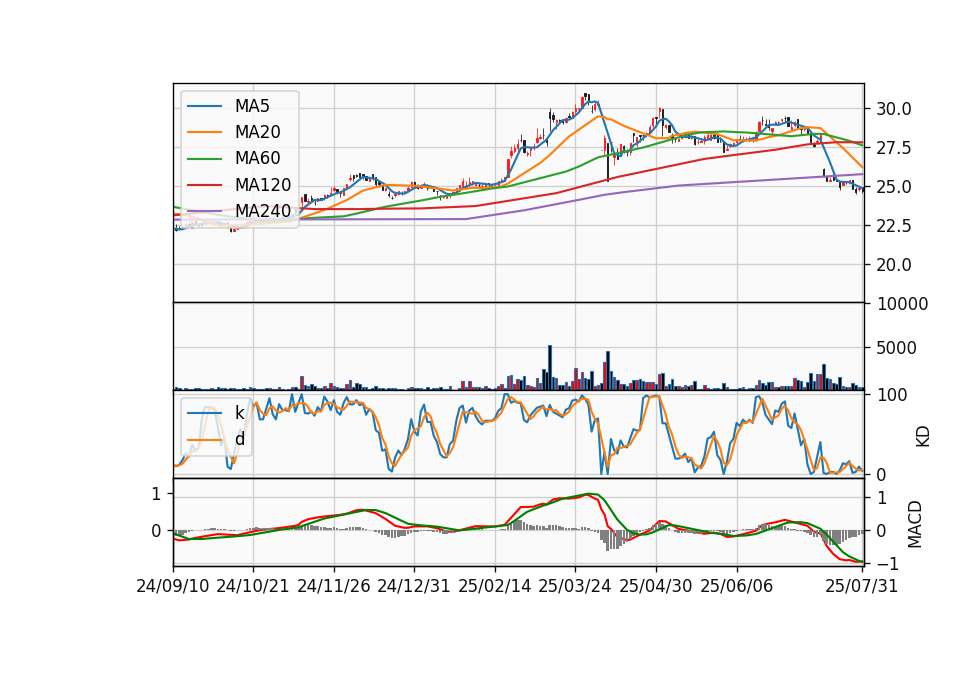Click the KD axis title

pos(923,437)
